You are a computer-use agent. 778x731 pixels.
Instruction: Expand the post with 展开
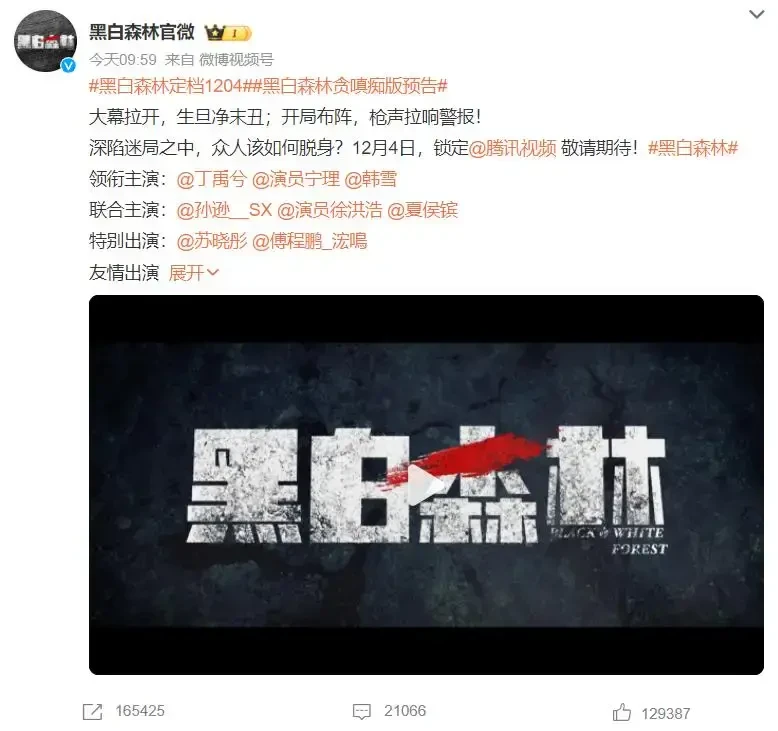coord(194,272)
